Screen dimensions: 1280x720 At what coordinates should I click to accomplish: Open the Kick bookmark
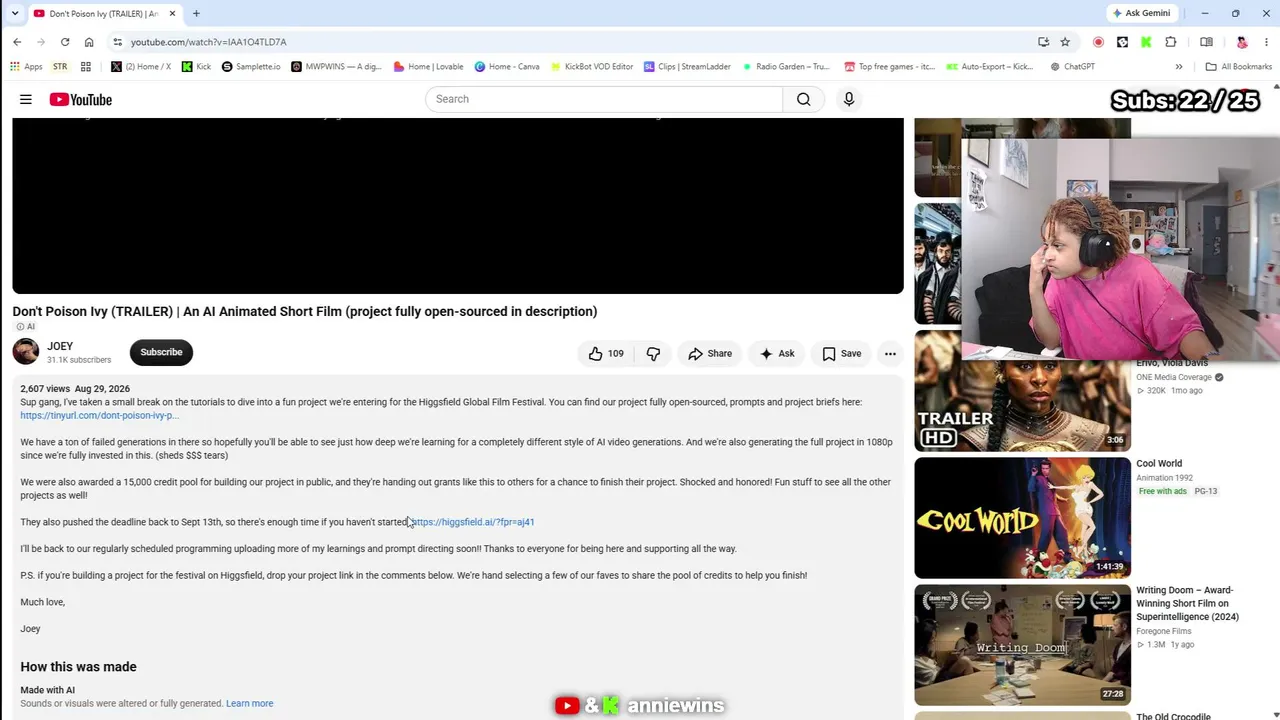196,67
